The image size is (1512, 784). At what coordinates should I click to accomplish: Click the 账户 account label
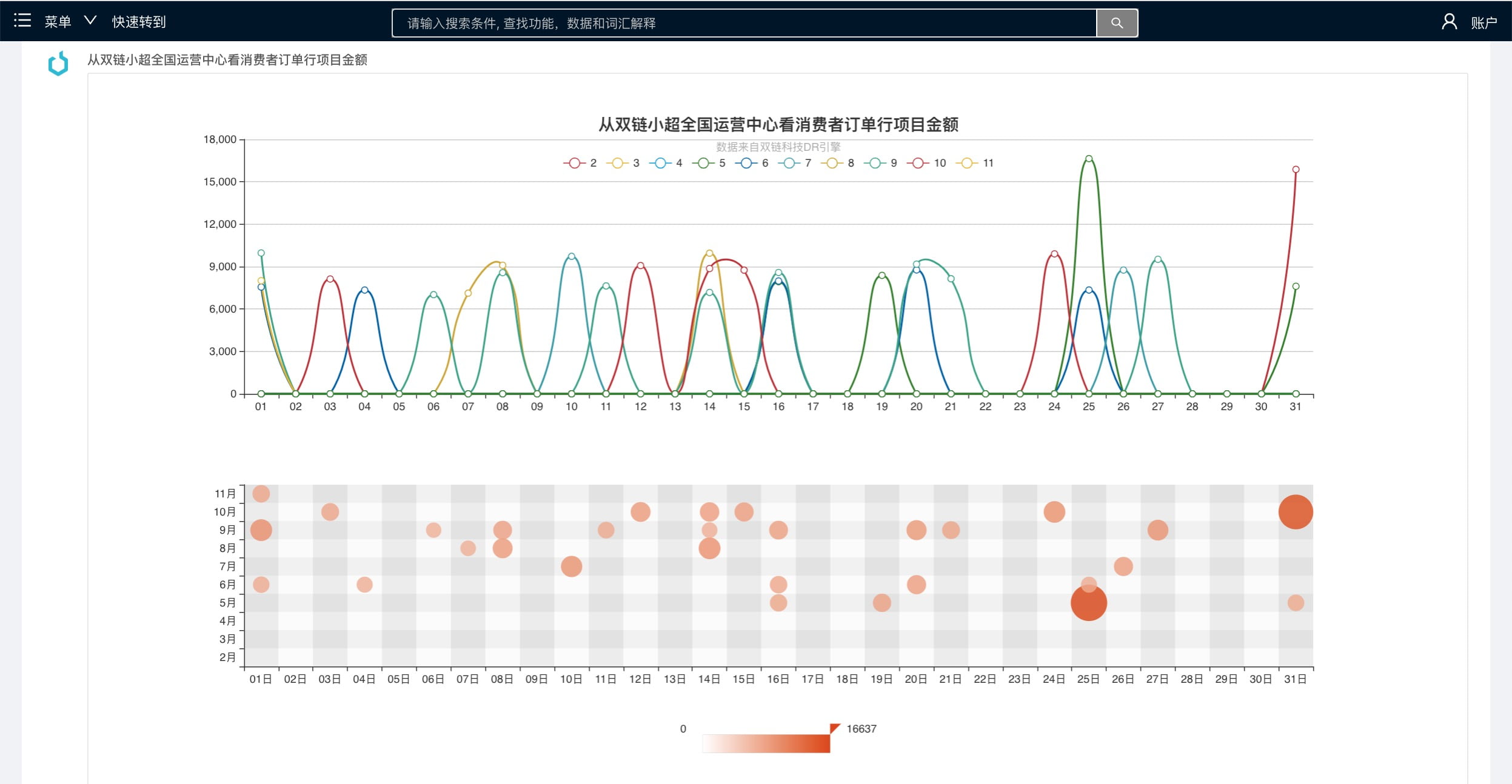coord(1484,23)
